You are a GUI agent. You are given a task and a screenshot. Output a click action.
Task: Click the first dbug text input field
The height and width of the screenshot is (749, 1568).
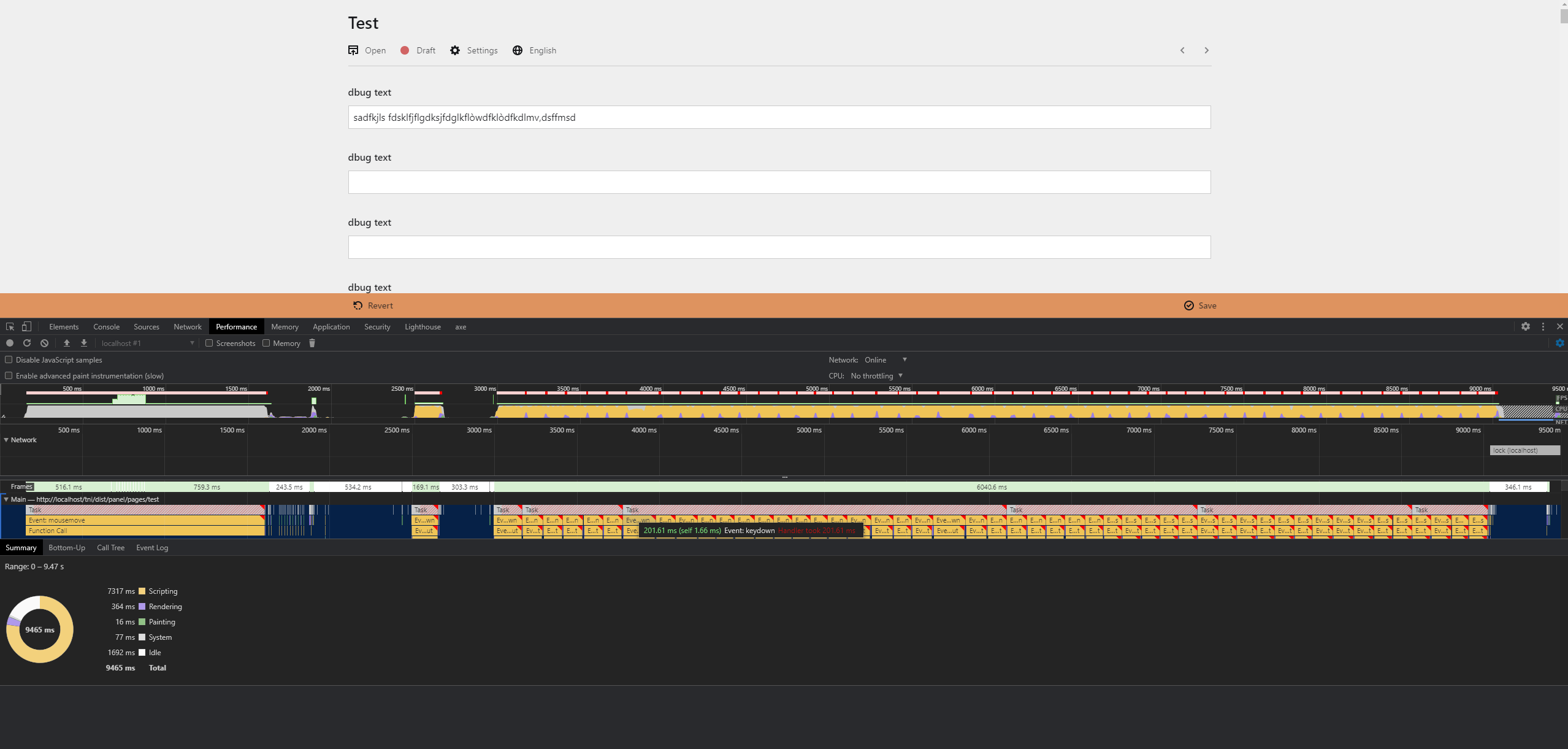pos(779,117)
